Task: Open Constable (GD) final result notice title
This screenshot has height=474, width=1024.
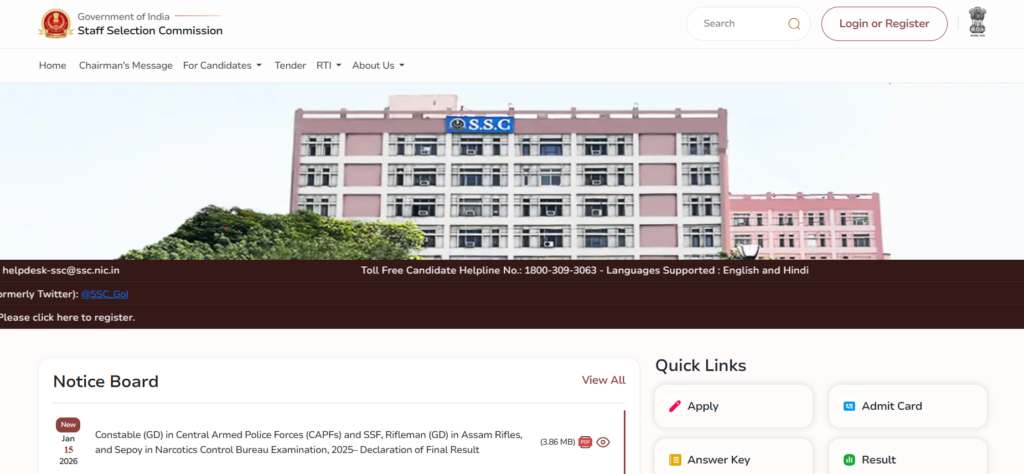Action: (x=308, y=442)
